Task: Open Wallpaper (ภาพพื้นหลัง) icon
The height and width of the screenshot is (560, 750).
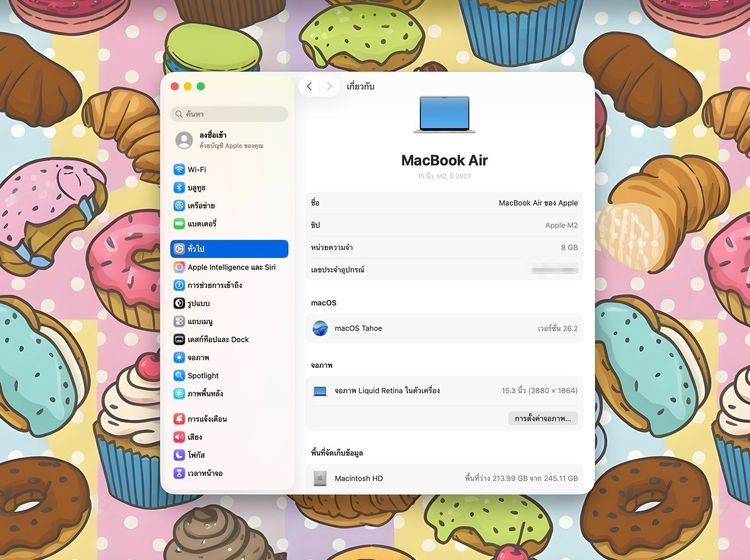Action: point(179,394)
